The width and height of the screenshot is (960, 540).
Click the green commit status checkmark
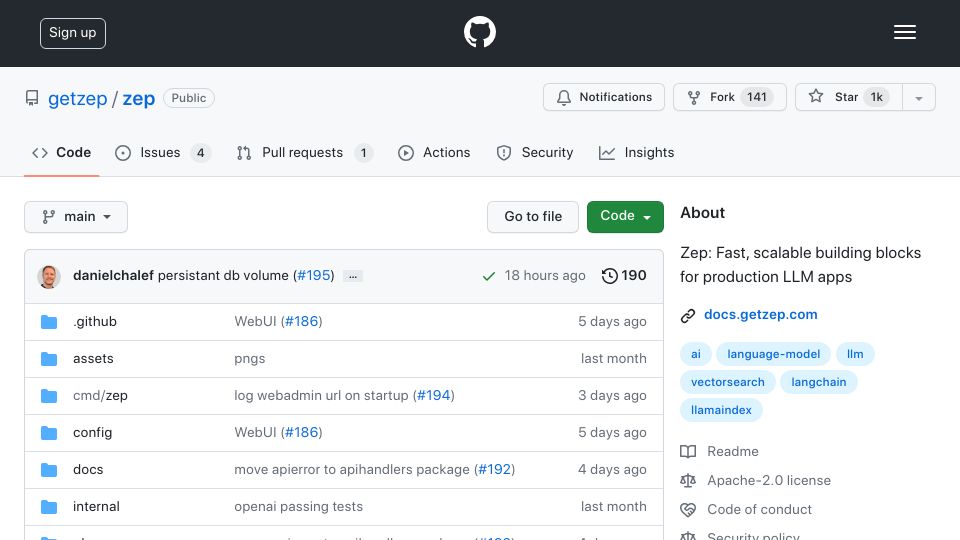coord(489,276)
